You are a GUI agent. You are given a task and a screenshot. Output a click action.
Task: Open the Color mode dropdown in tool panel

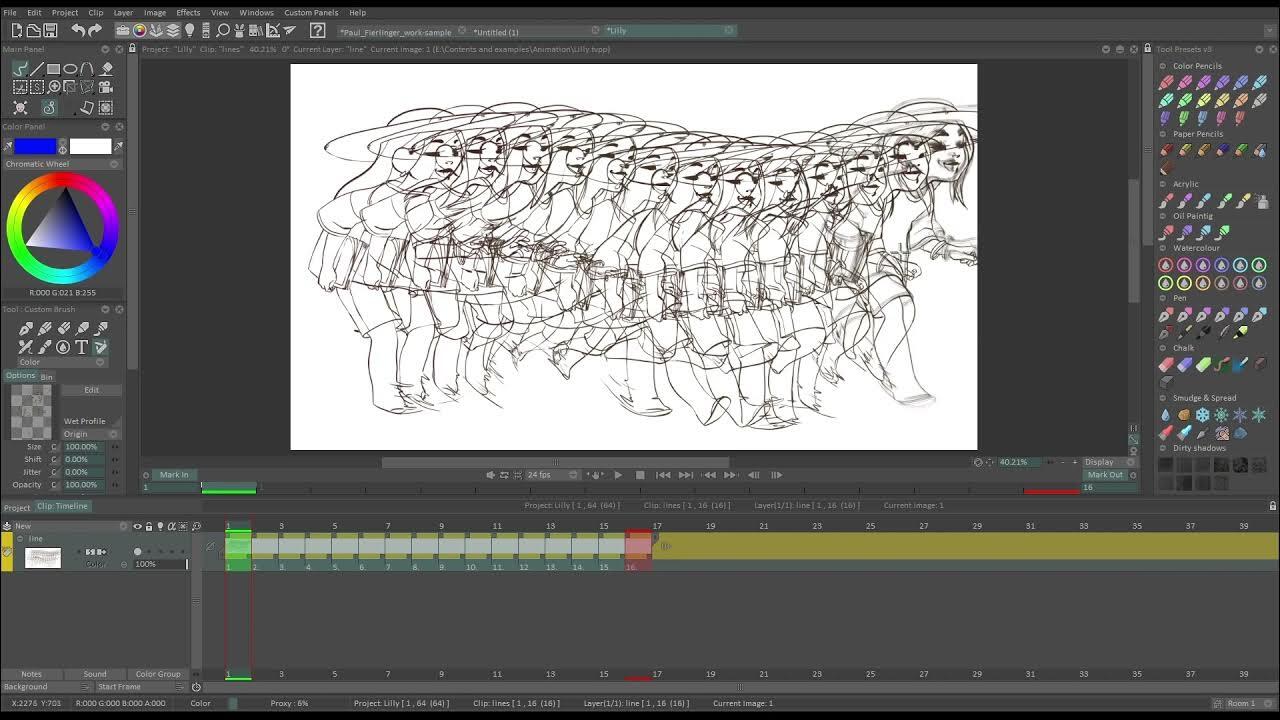[60, 362]
